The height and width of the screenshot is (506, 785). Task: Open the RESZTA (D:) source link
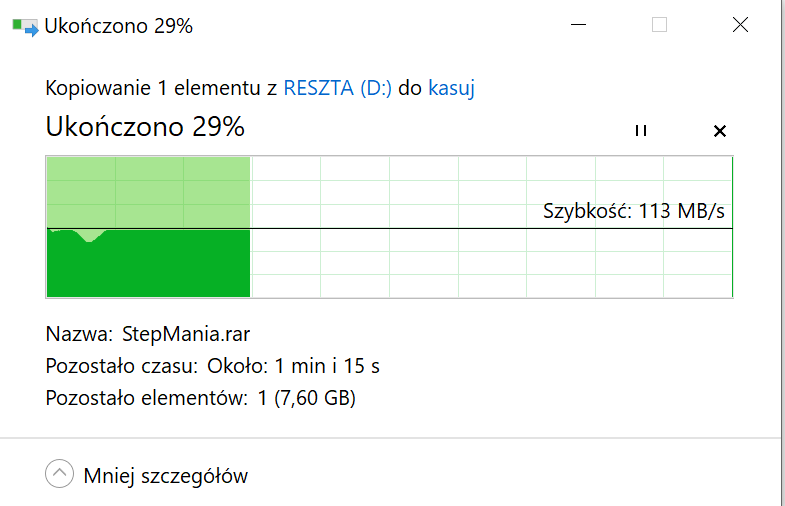(x=337, y=88)
